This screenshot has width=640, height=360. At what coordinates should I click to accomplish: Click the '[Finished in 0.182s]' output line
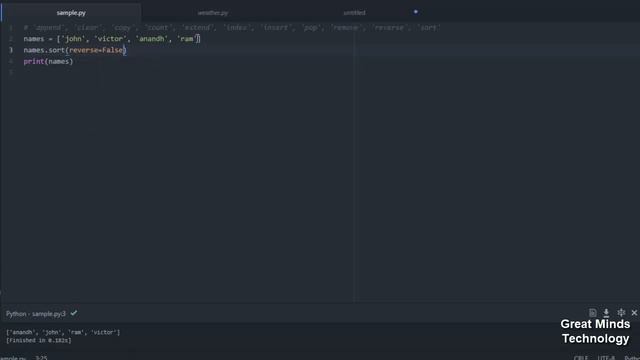[39, 340]
